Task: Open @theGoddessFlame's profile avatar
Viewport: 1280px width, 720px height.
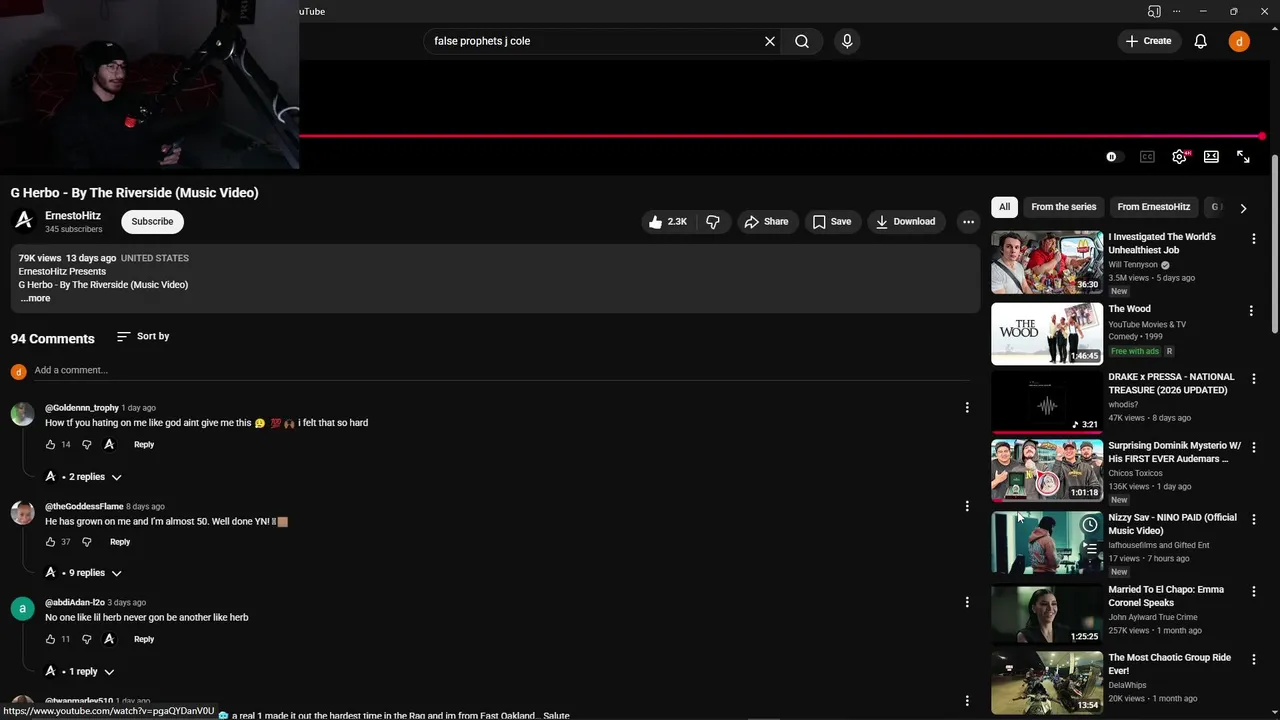Action: (x=22, y=513)
